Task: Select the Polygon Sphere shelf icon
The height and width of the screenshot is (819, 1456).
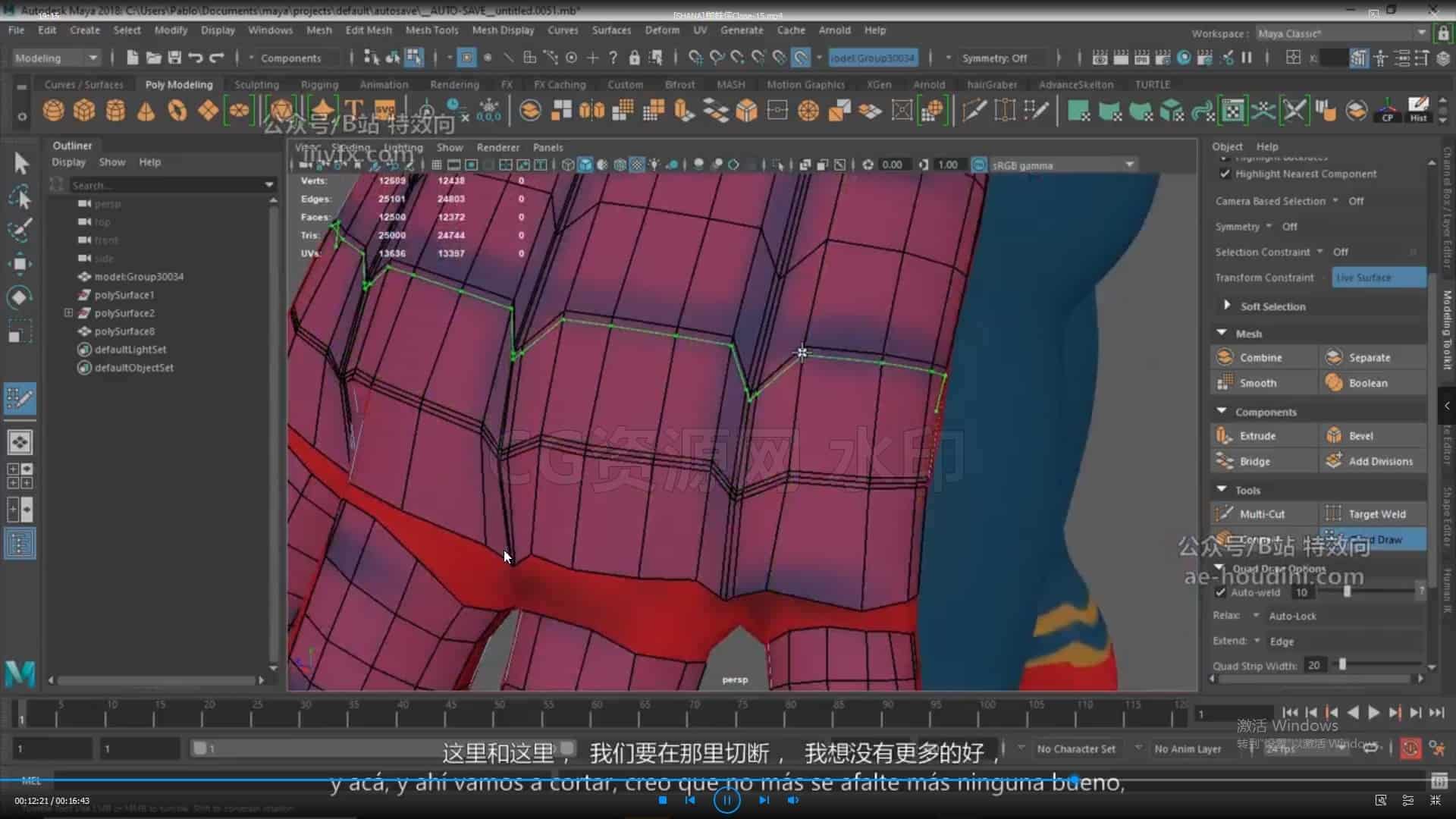Action: 53,111
